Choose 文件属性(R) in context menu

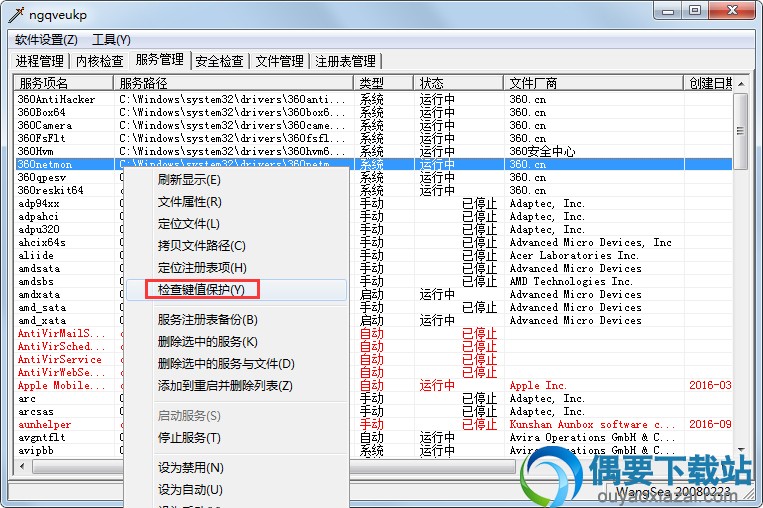(x=236, y=202)
